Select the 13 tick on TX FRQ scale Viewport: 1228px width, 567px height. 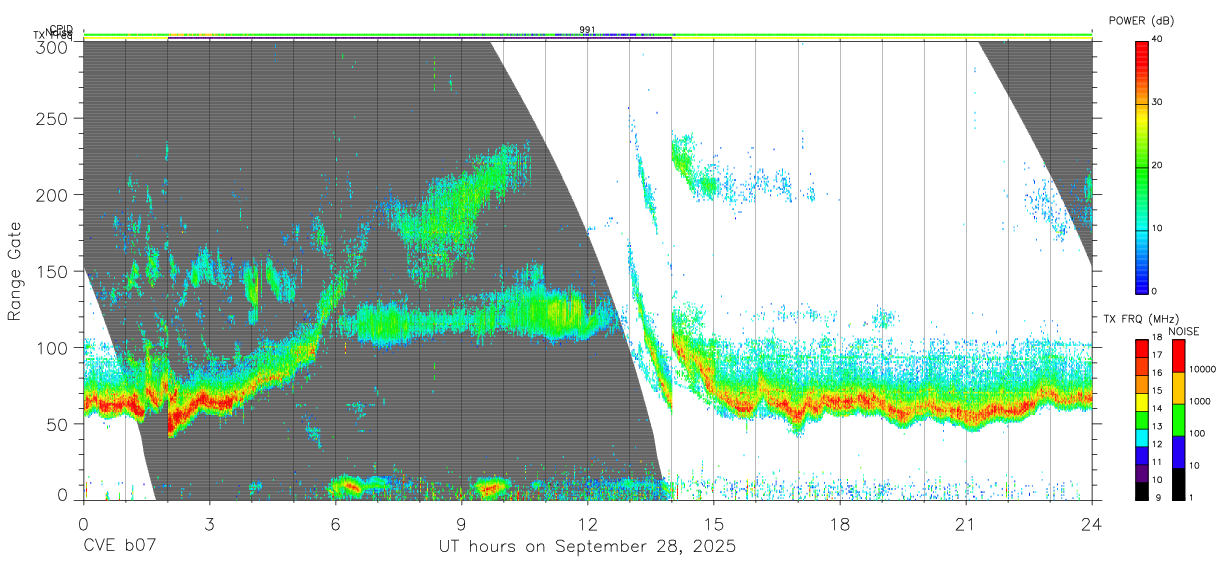[x=1158, y=428]
